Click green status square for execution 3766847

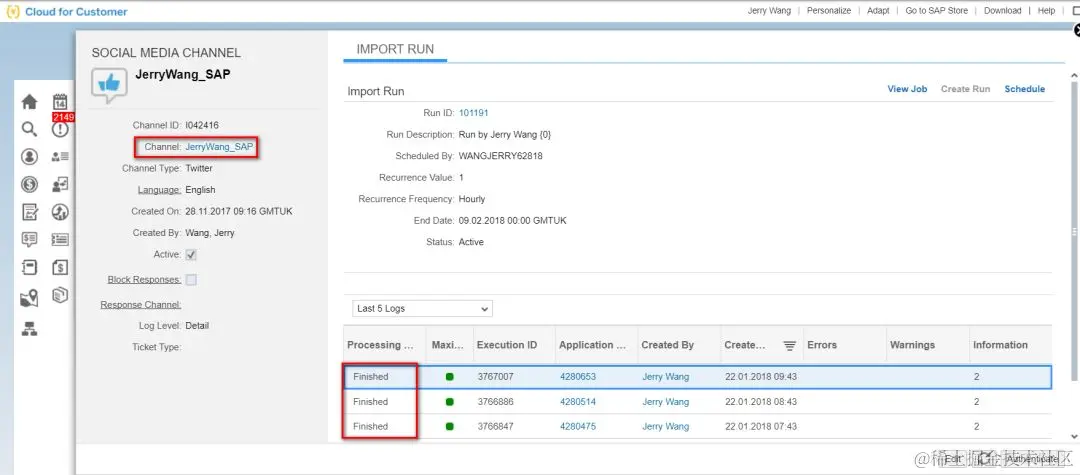coord(450,426)
